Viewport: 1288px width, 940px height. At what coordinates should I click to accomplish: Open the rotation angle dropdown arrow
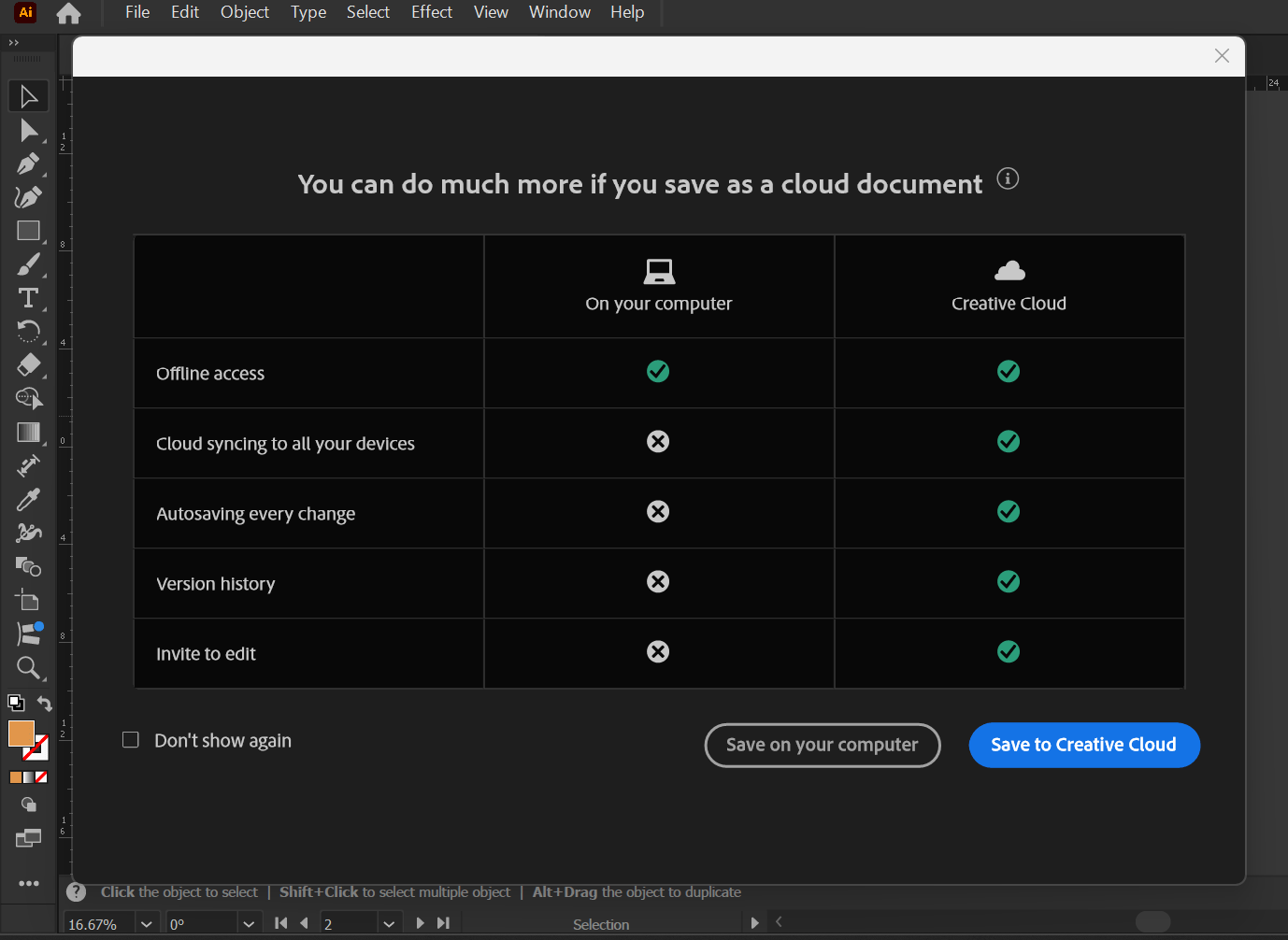coord(249,923)
